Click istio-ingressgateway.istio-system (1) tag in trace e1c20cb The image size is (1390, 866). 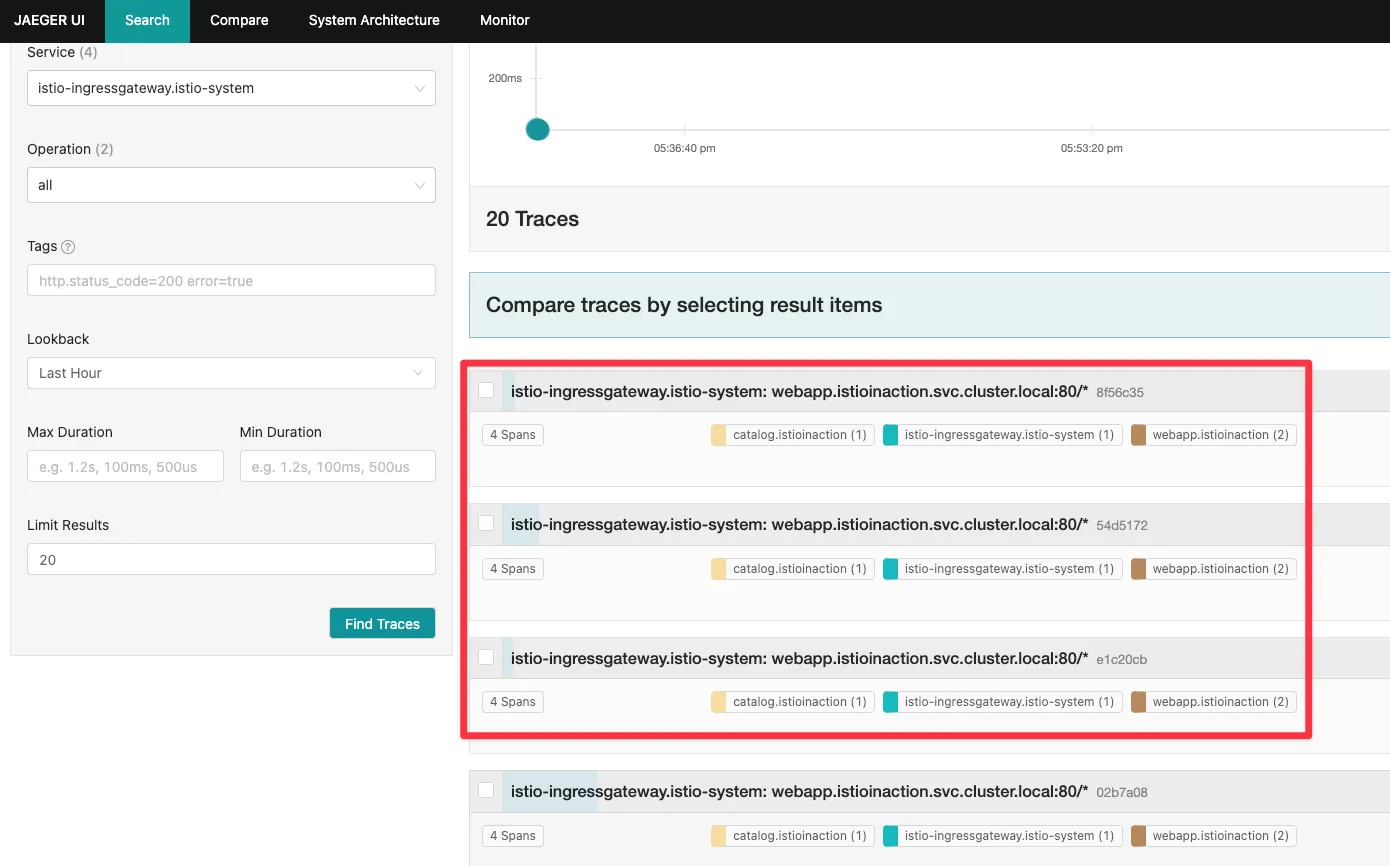click(x=1003, y=702)
